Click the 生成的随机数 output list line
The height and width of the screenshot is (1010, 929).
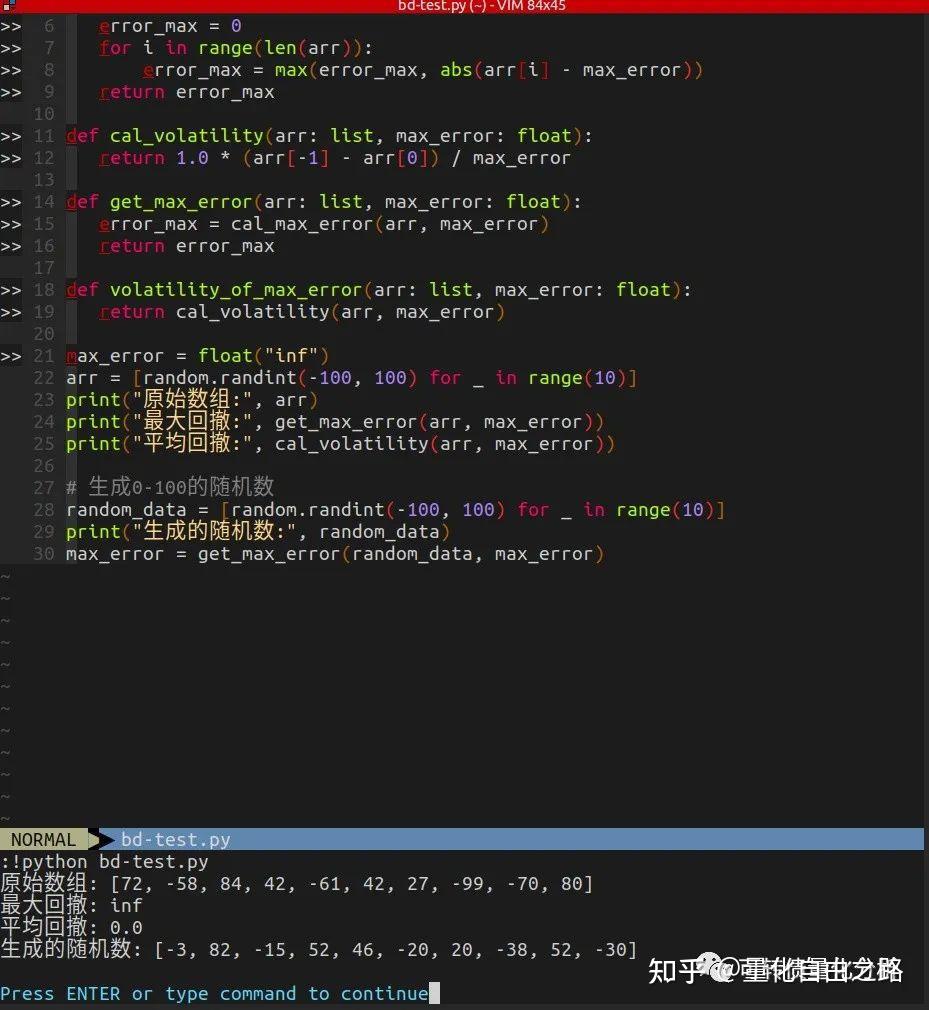318,950
